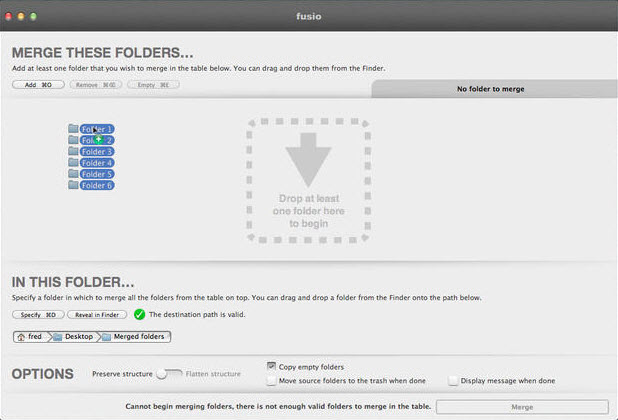Viewport: 618px width, 420px height.
Task: Click the Reveal in Finder button
Action: (97, 315)
